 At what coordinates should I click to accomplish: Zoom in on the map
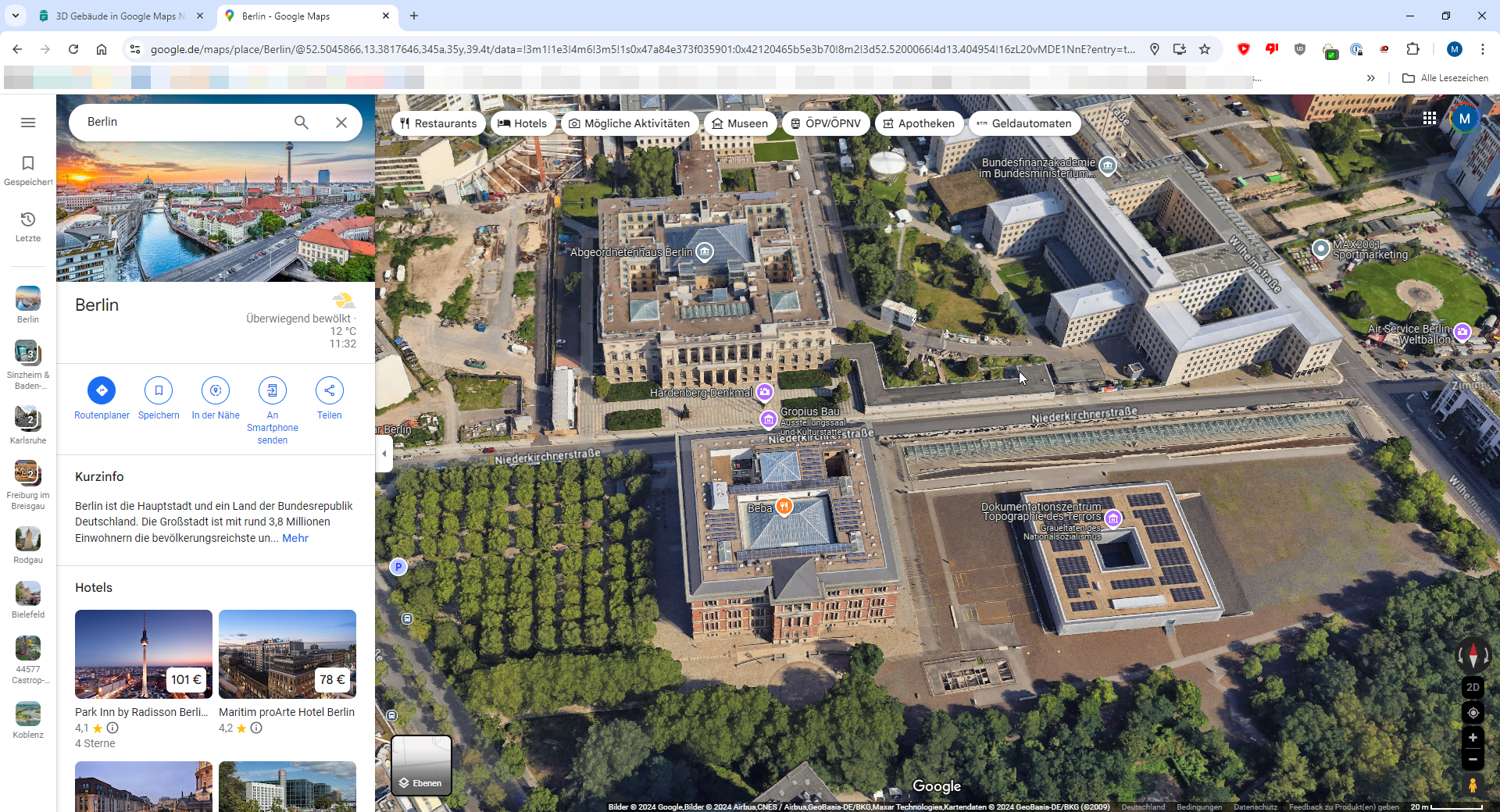[x=1473, y=738]
